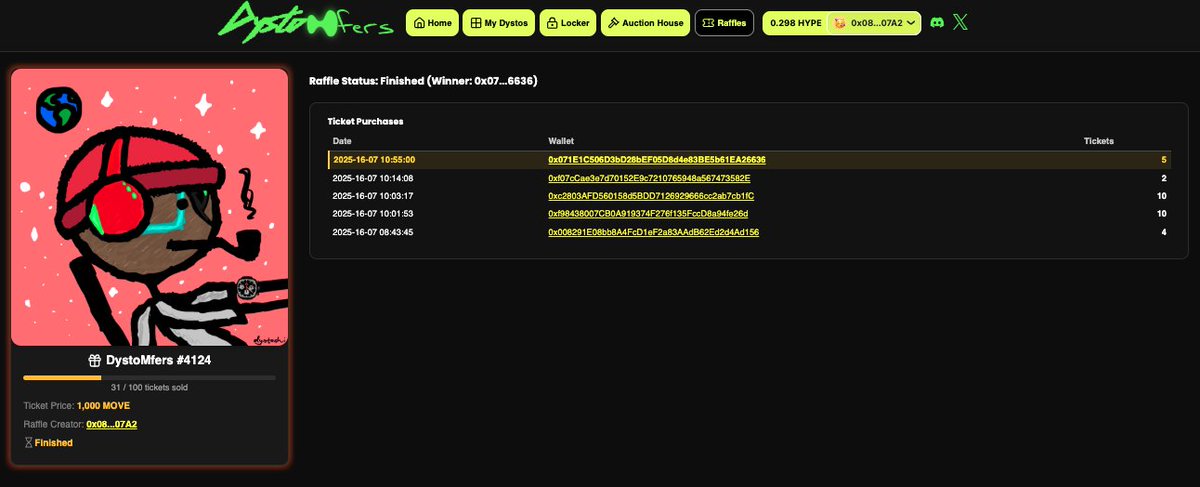Open the Home page
Image resolution: width=1200 pixels, height=487 pixels.
click(432, 22)
